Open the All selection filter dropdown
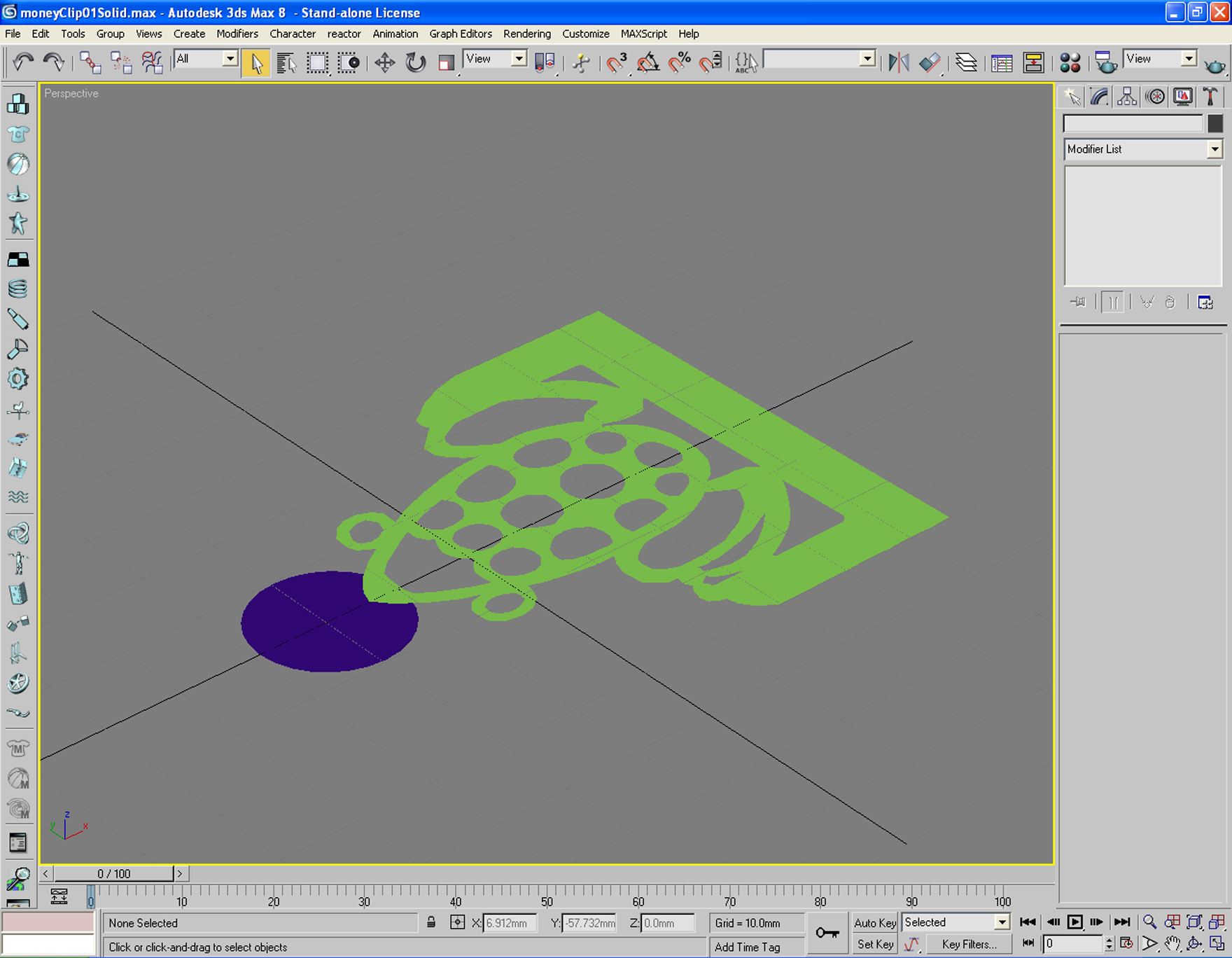This screenshot has height=958, width=1232. pyautogui.click(x=206, y=60)
